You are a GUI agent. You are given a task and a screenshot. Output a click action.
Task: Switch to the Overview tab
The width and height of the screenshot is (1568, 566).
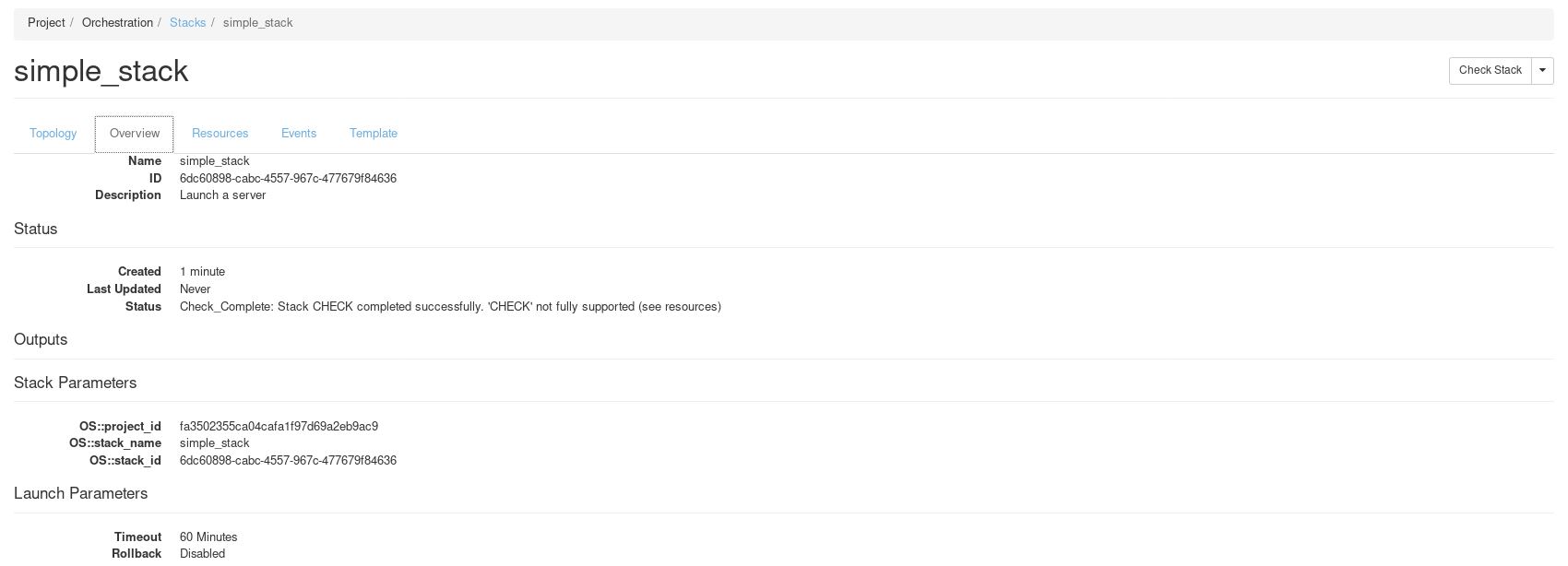(135, 134)
